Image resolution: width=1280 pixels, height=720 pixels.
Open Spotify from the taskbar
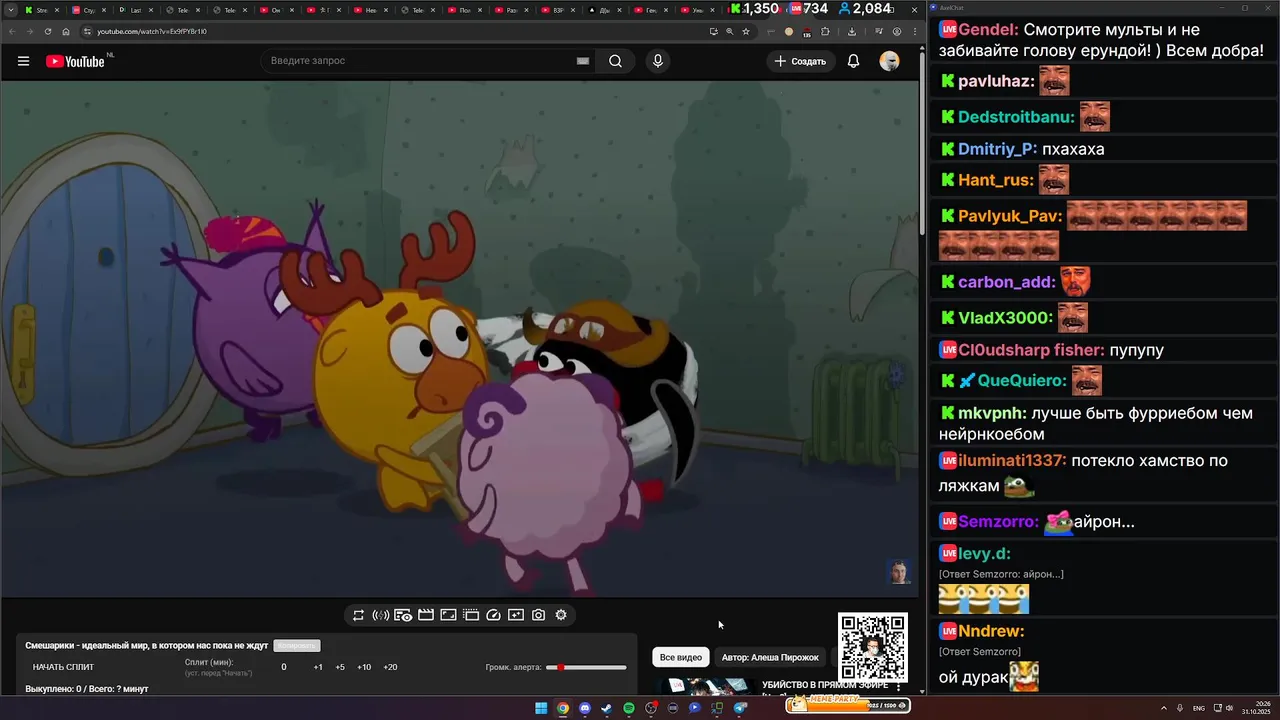(629, 708)
